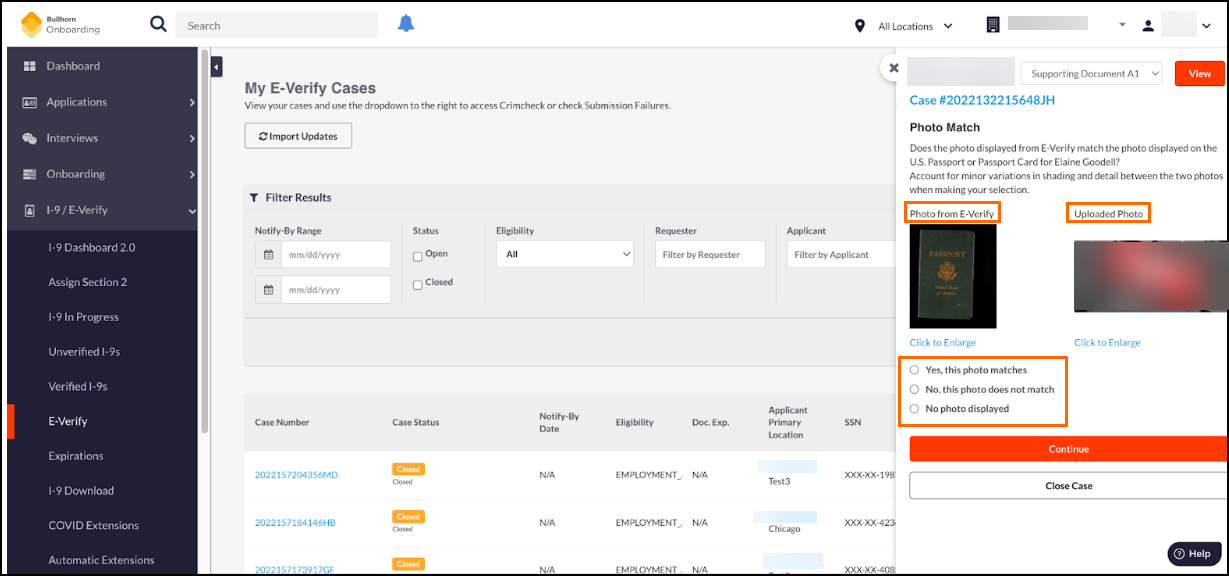
Task: Check the Closed status checkbox
Action: pos(417,284)
